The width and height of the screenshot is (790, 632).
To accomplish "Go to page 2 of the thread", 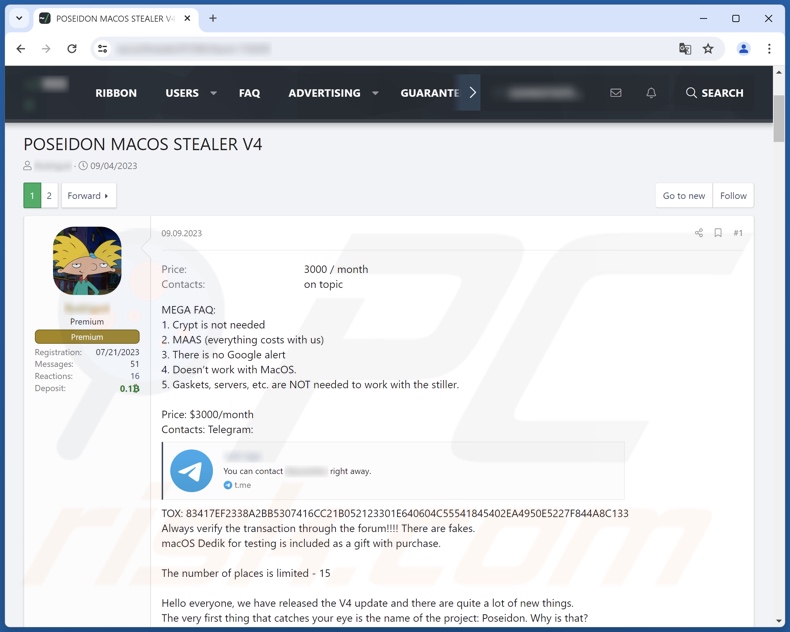I will [x=49, y=196].
